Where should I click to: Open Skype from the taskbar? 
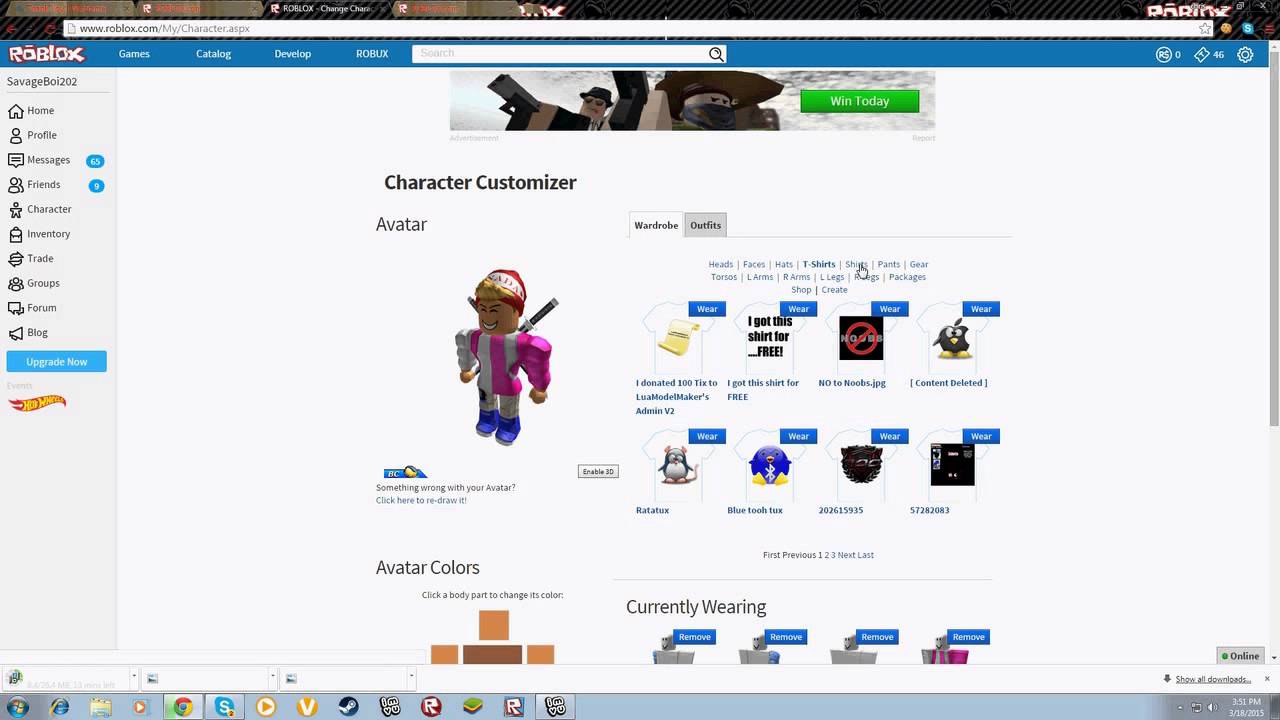224,707
